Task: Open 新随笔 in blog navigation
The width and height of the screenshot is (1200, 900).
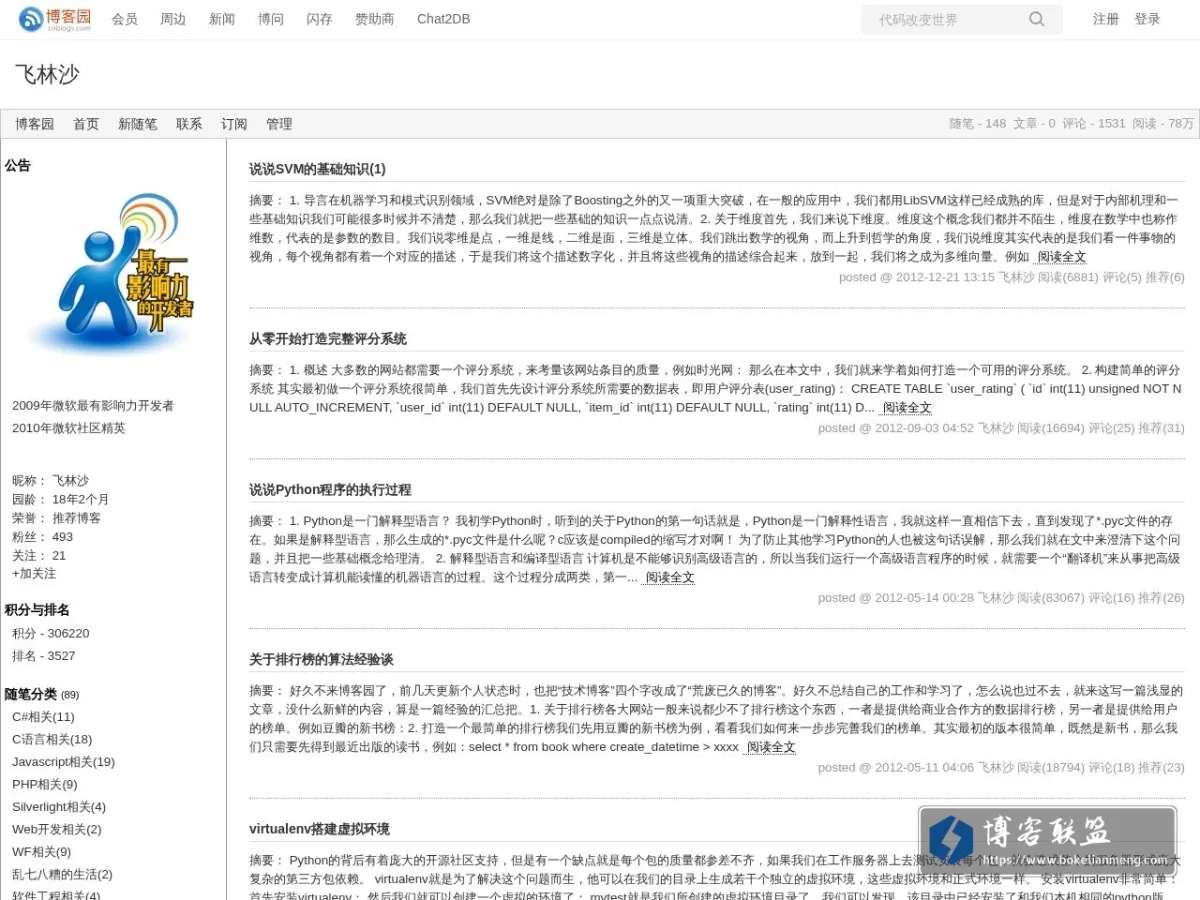Action: [137, 124]
